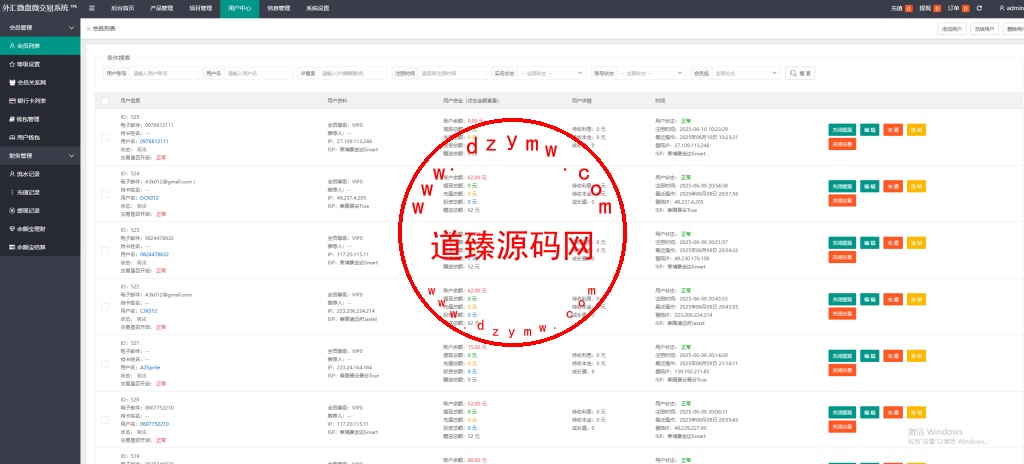
Task: Select all rows with header checkbox
Action: [105, 101]
